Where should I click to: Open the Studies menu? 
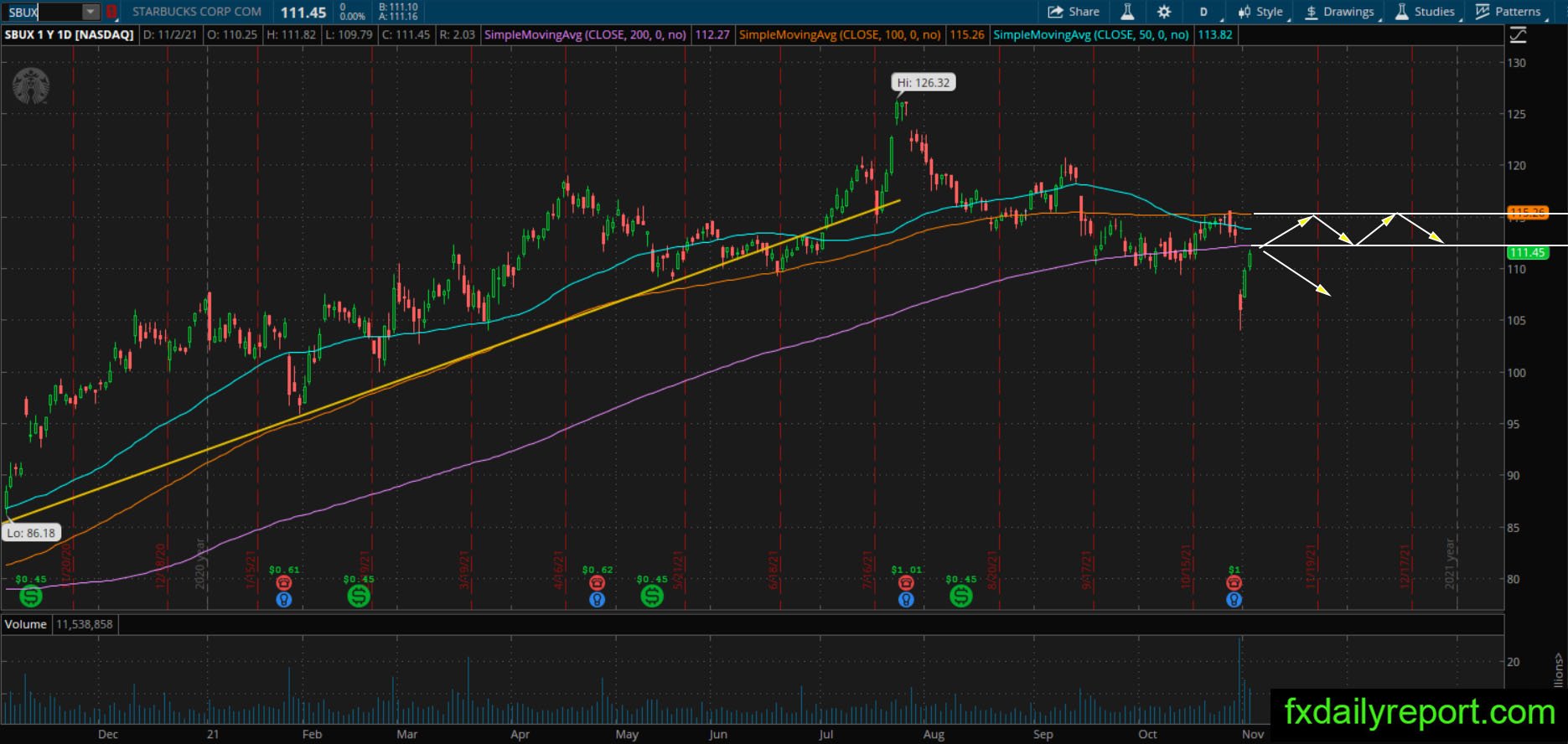1426,12
